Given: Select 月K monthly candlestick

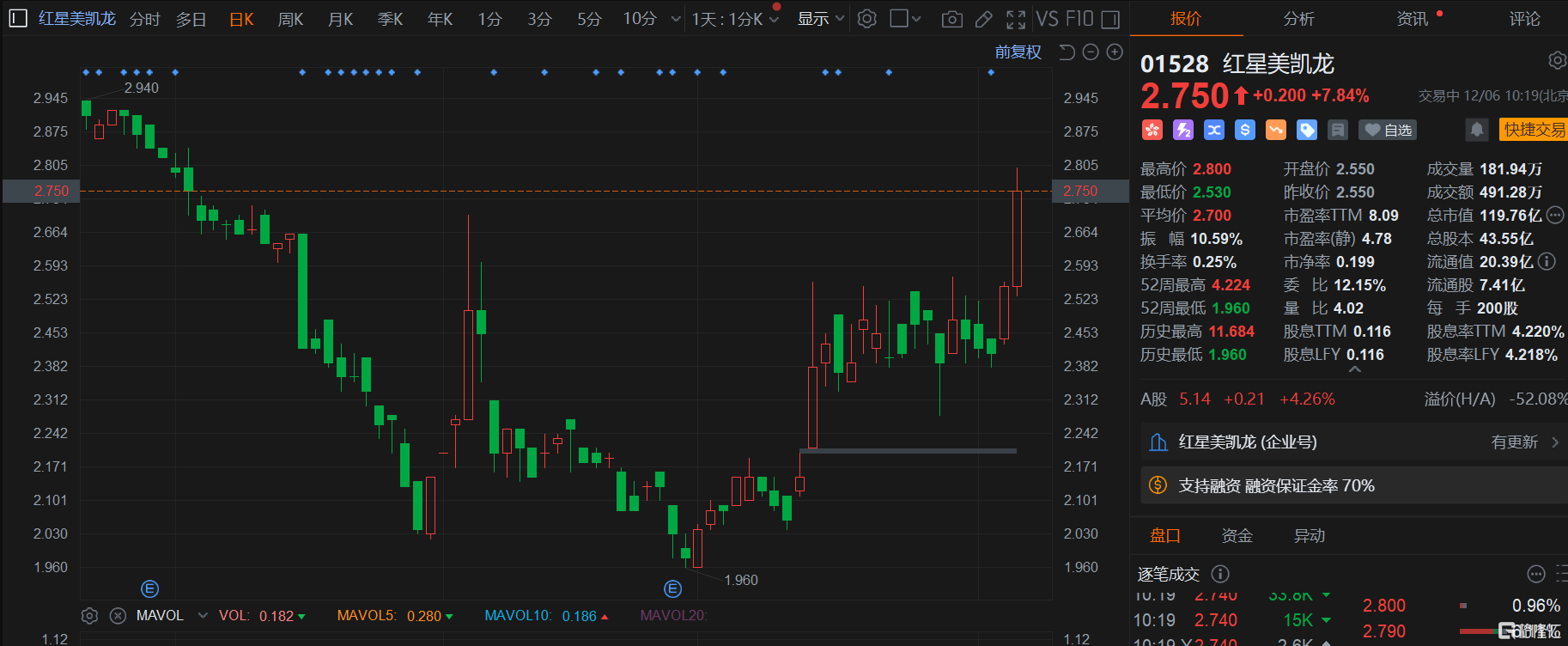Looking at the screenshot, I should [x=341, y=19].
